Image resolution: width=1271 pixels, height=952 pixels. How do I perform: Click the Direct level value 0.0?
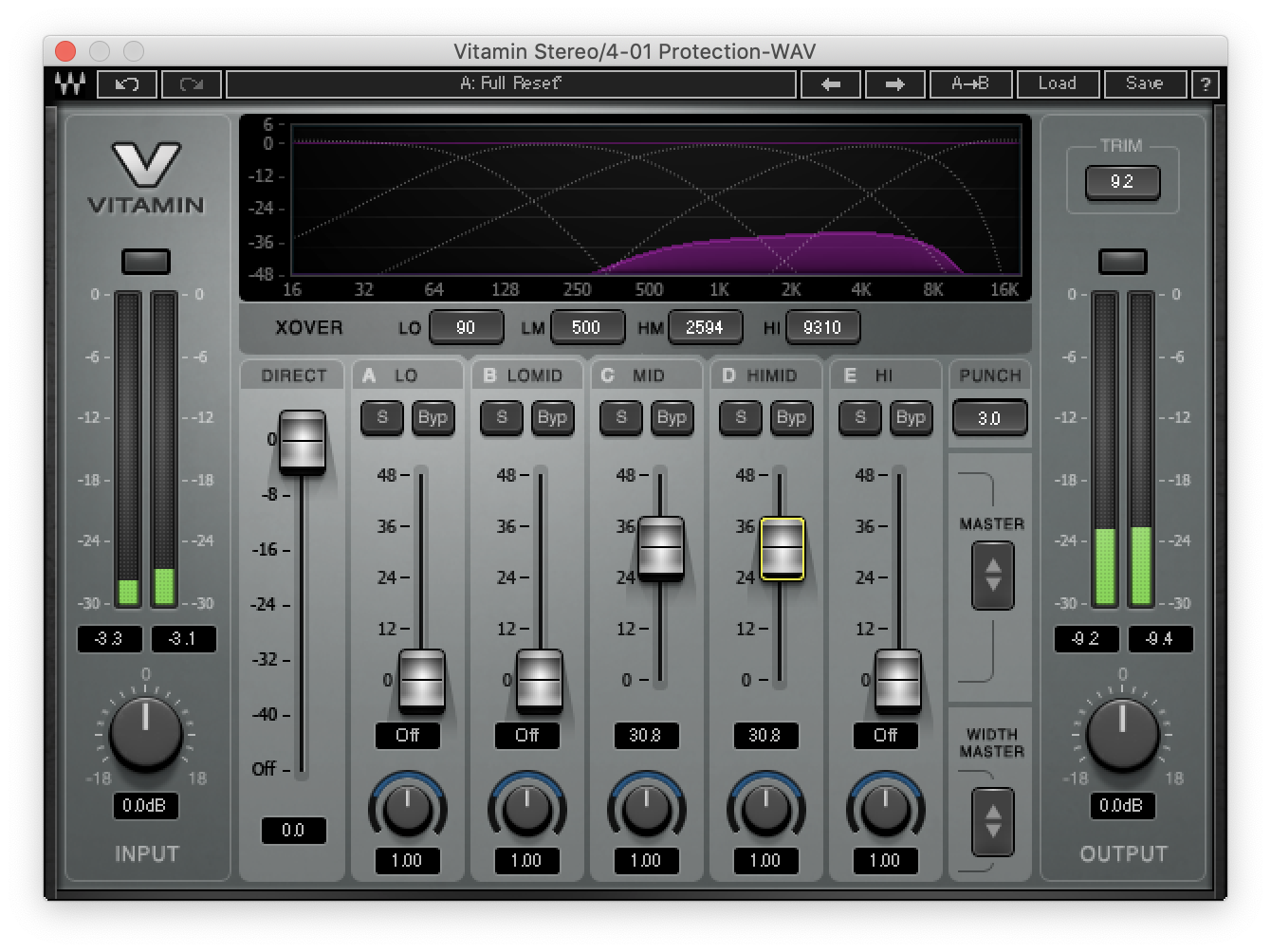pos(293,831)
